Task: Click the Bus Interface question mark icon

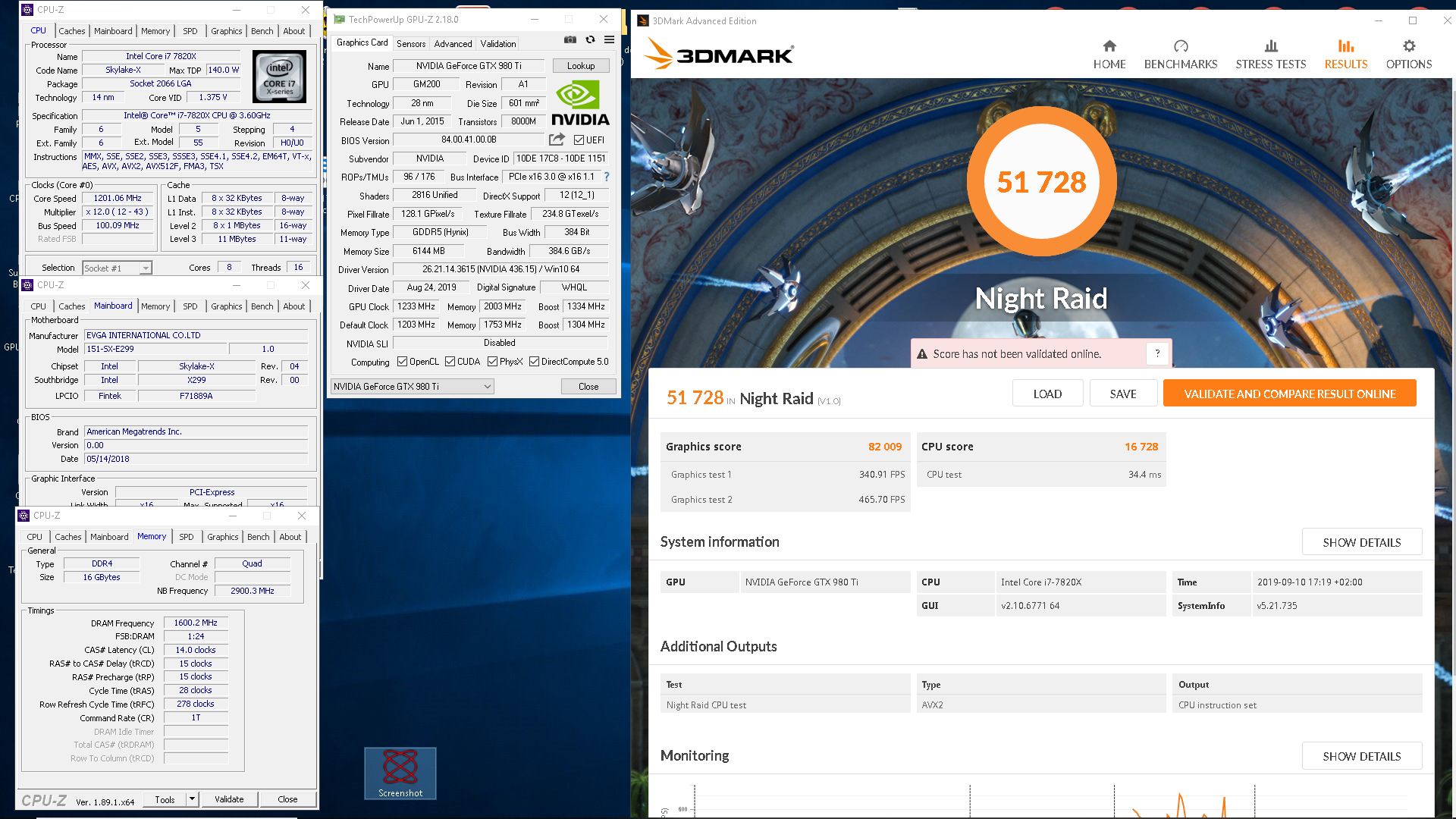Action: (606, 177)
